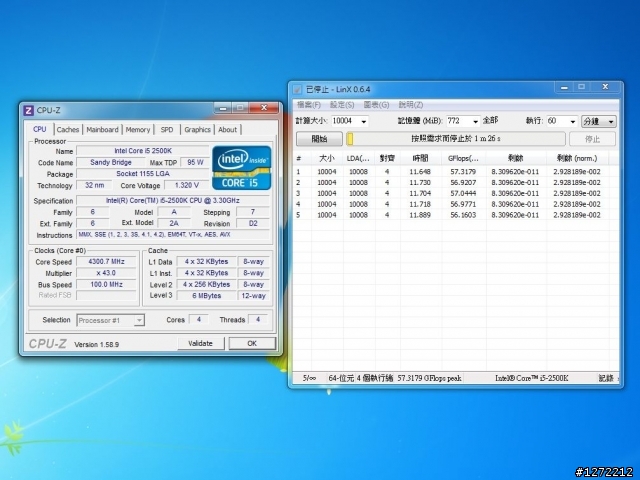640x480 pixels.
Task: Click the Intel Core i5-2500K status entry
Action: point(531,378)
